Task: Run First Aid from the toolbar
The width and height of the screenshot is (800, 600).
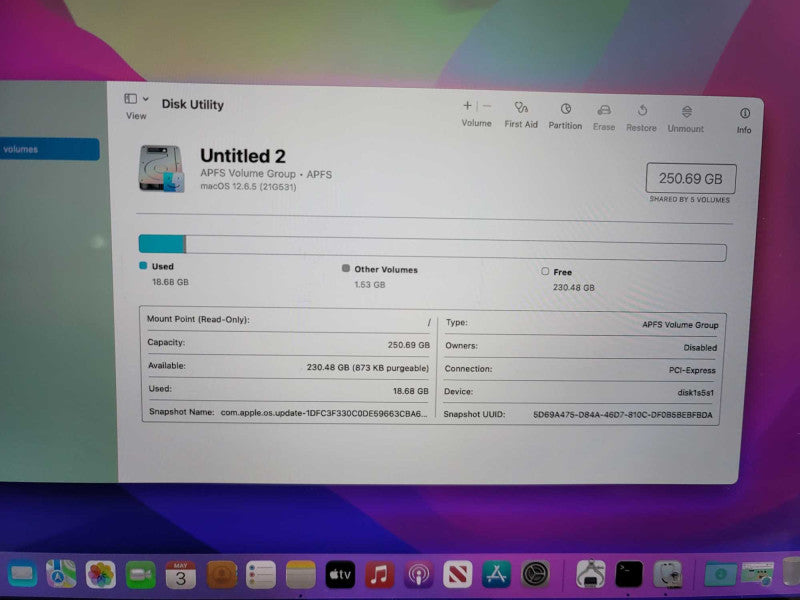Action: point(521,108)
